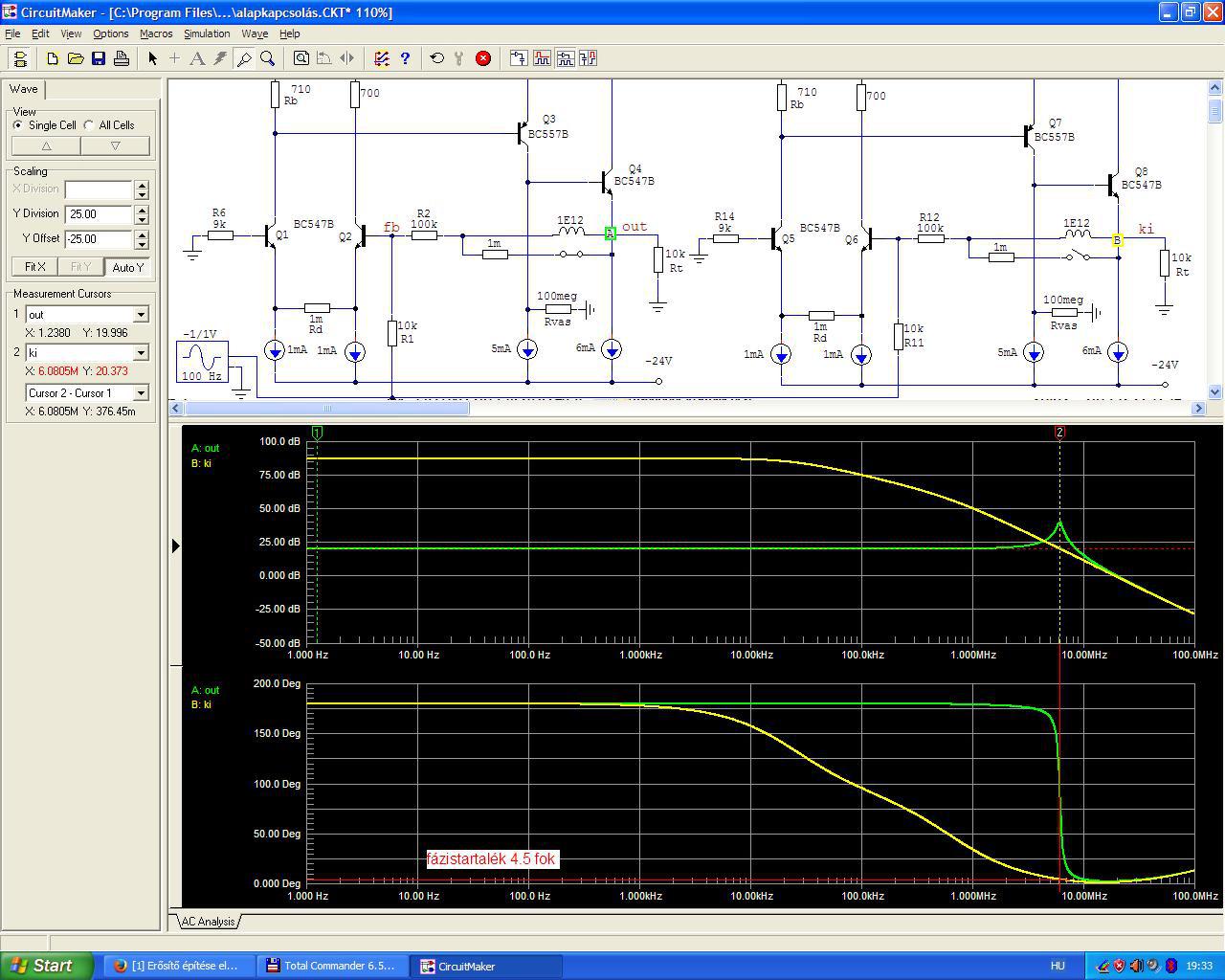1225x980 pixels.
Task: Toggle the Auto Y button
Action: coord(127,267)
